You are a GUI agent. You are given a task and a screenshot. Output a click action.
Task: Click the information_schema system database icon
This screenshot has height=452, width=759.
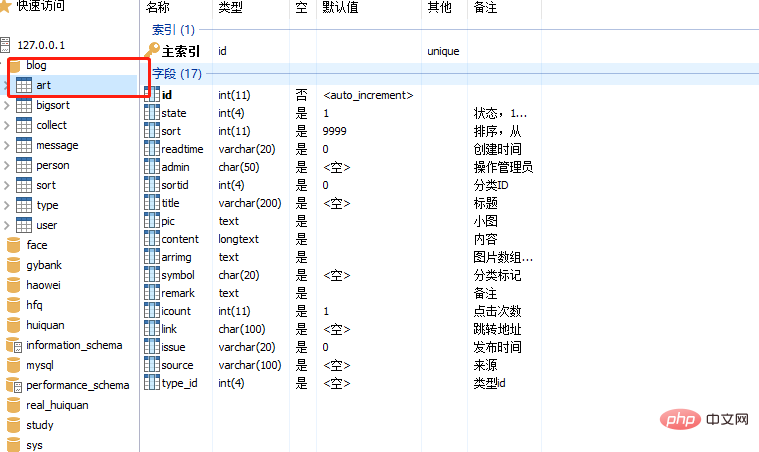(x=14, y=345)
